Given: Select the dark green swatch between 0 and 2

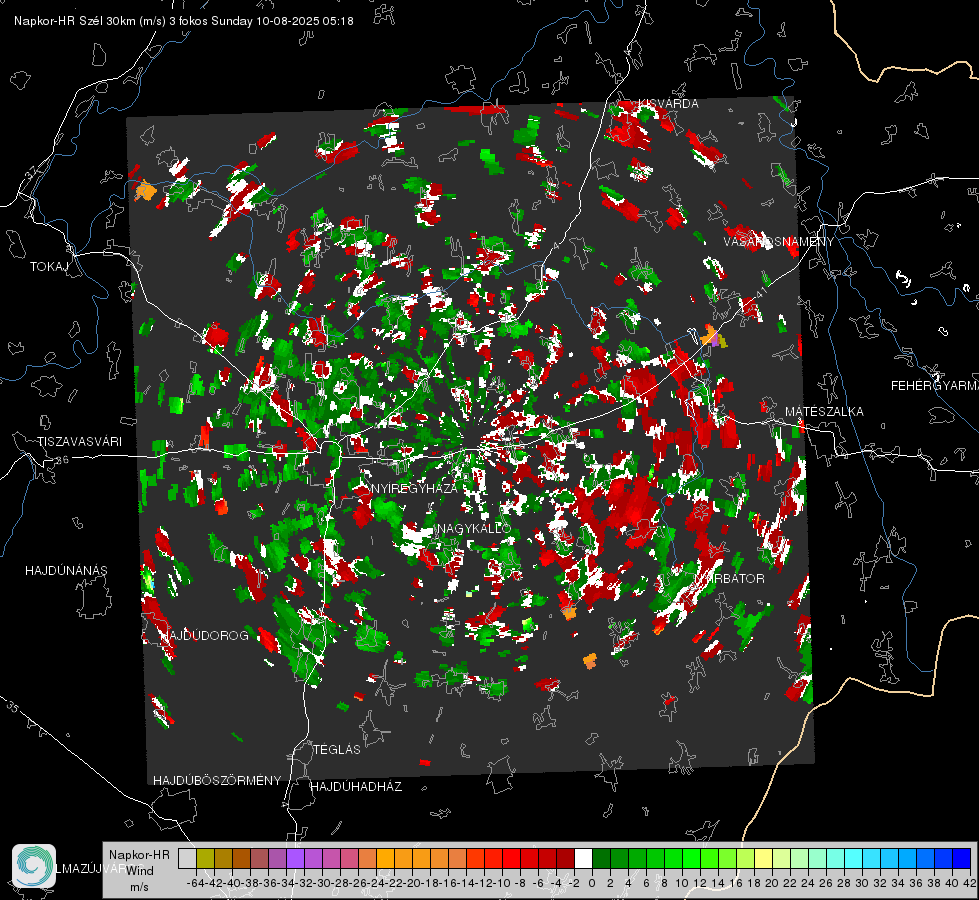Looking at the screenshot, I should tap(601, 858).
